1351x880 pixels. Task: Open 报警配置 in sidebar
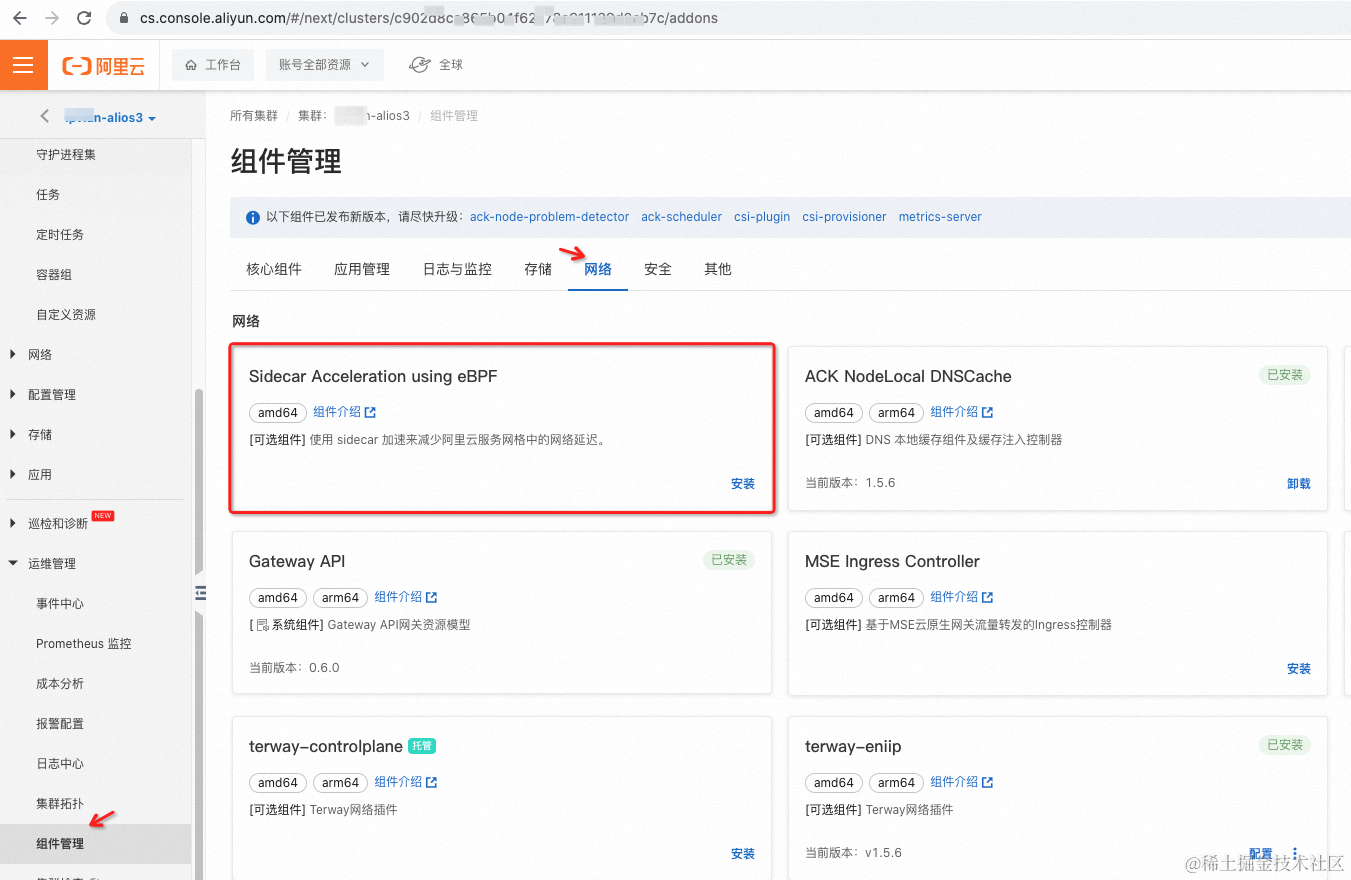point(60,724)
